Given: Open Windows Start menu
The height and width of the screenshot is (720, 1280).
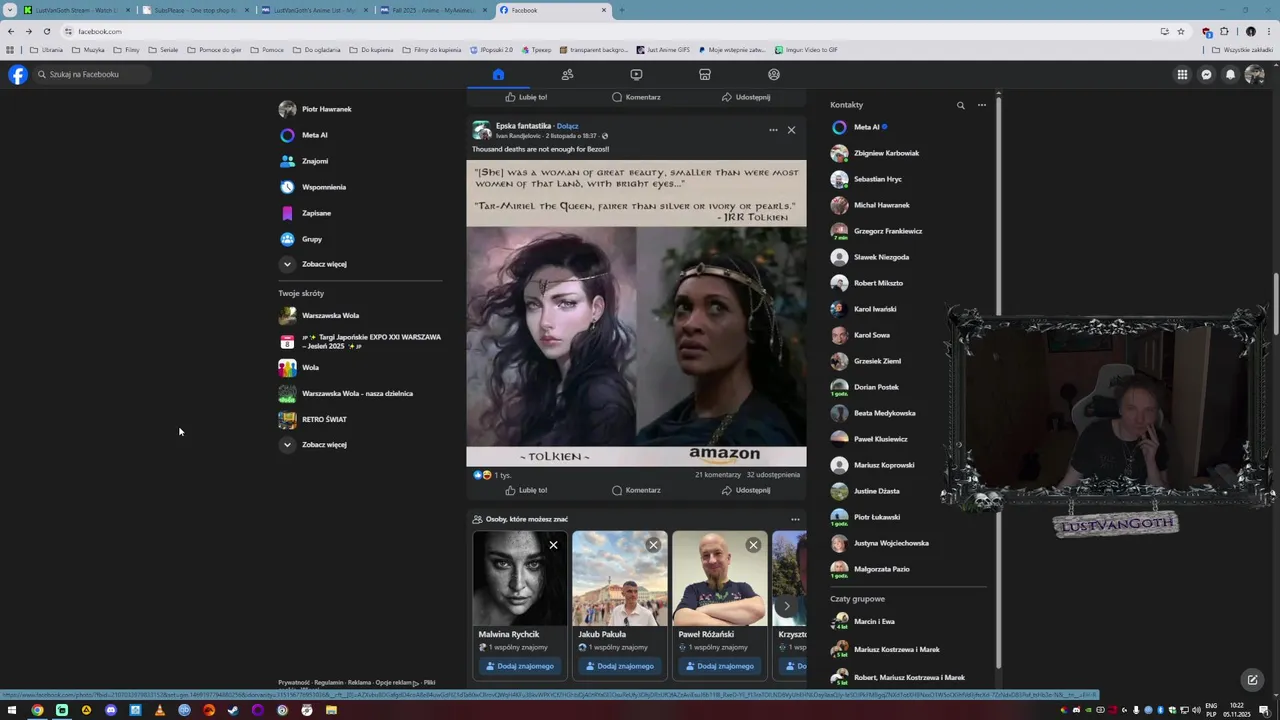Looking at the screenshot, I should (12, 710).
